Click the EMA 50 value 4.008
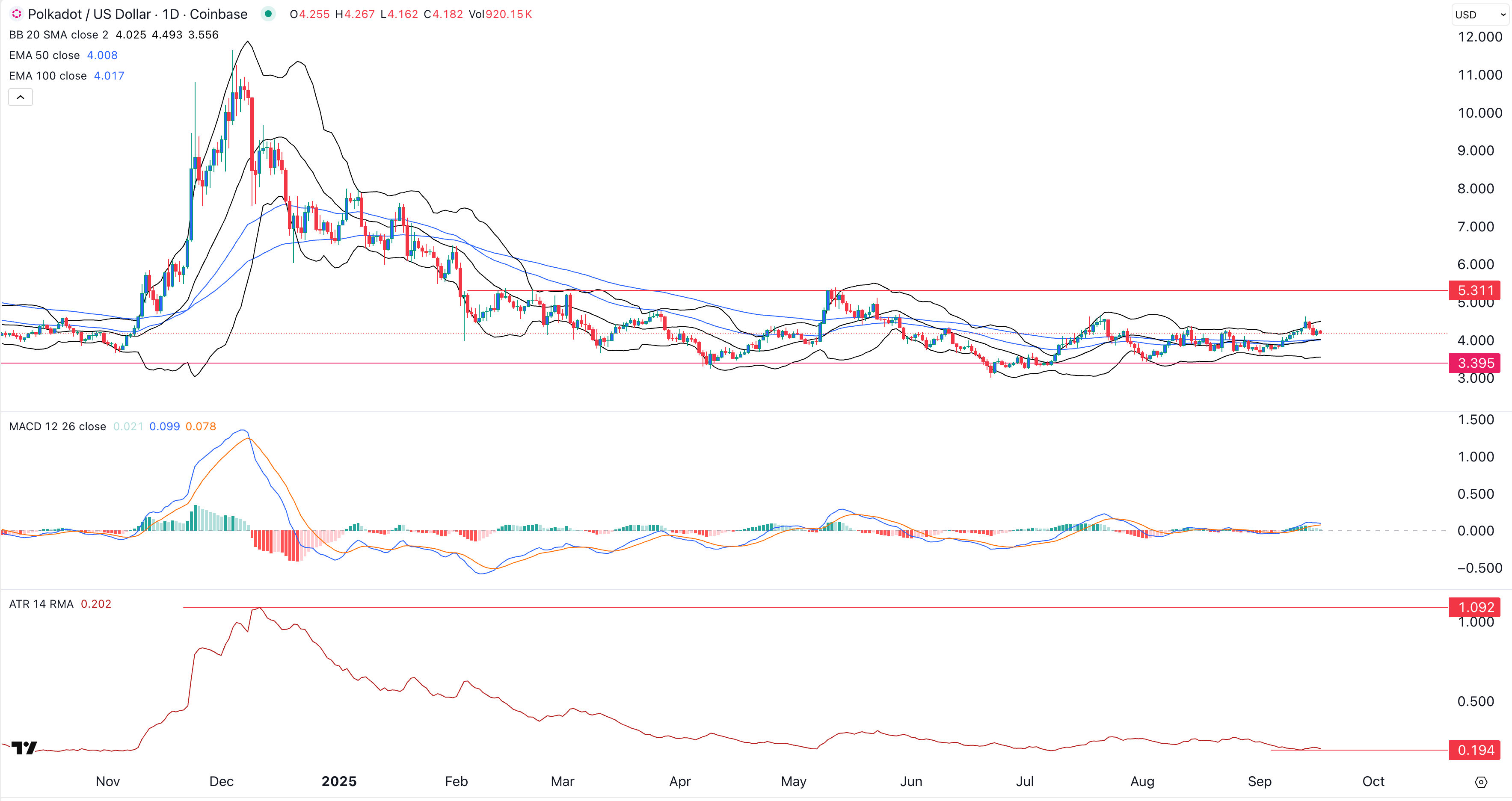Screen dimensions: 1512x801 [102, 55]
